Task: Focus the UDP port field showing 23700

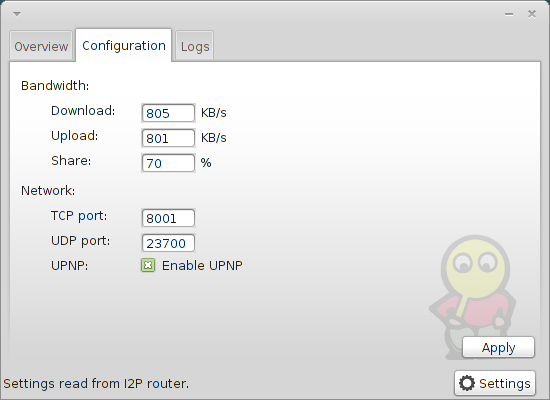Action: coord(168,243)
